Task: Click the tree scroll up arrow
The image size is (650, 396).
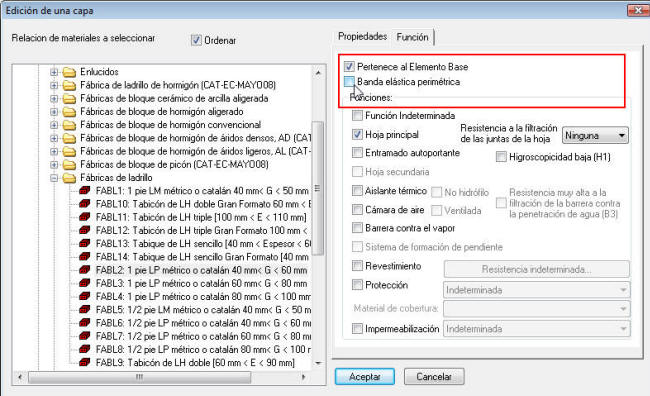Action: [x=318, y=73]
